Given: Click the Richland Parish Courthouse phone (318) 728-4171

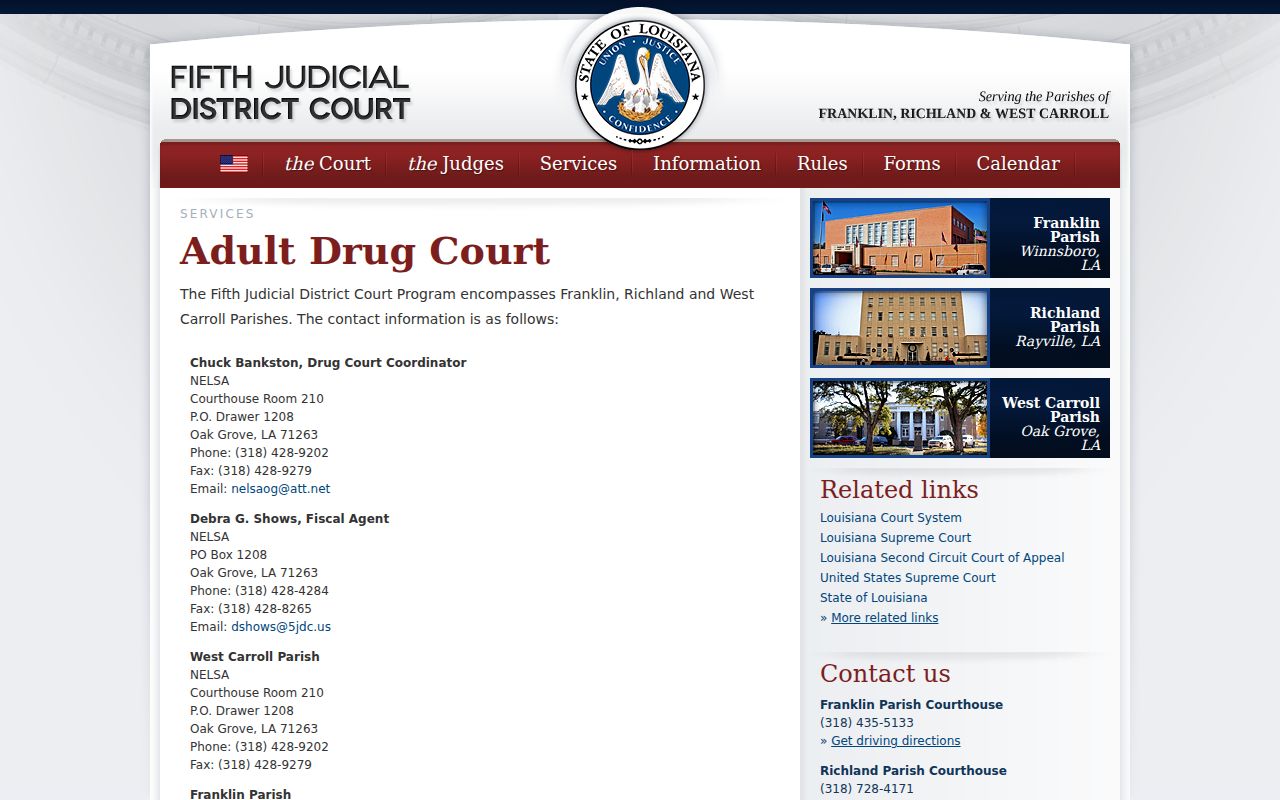Looking at the screenshot, I should pyautogui.click(x=867, y=789).
